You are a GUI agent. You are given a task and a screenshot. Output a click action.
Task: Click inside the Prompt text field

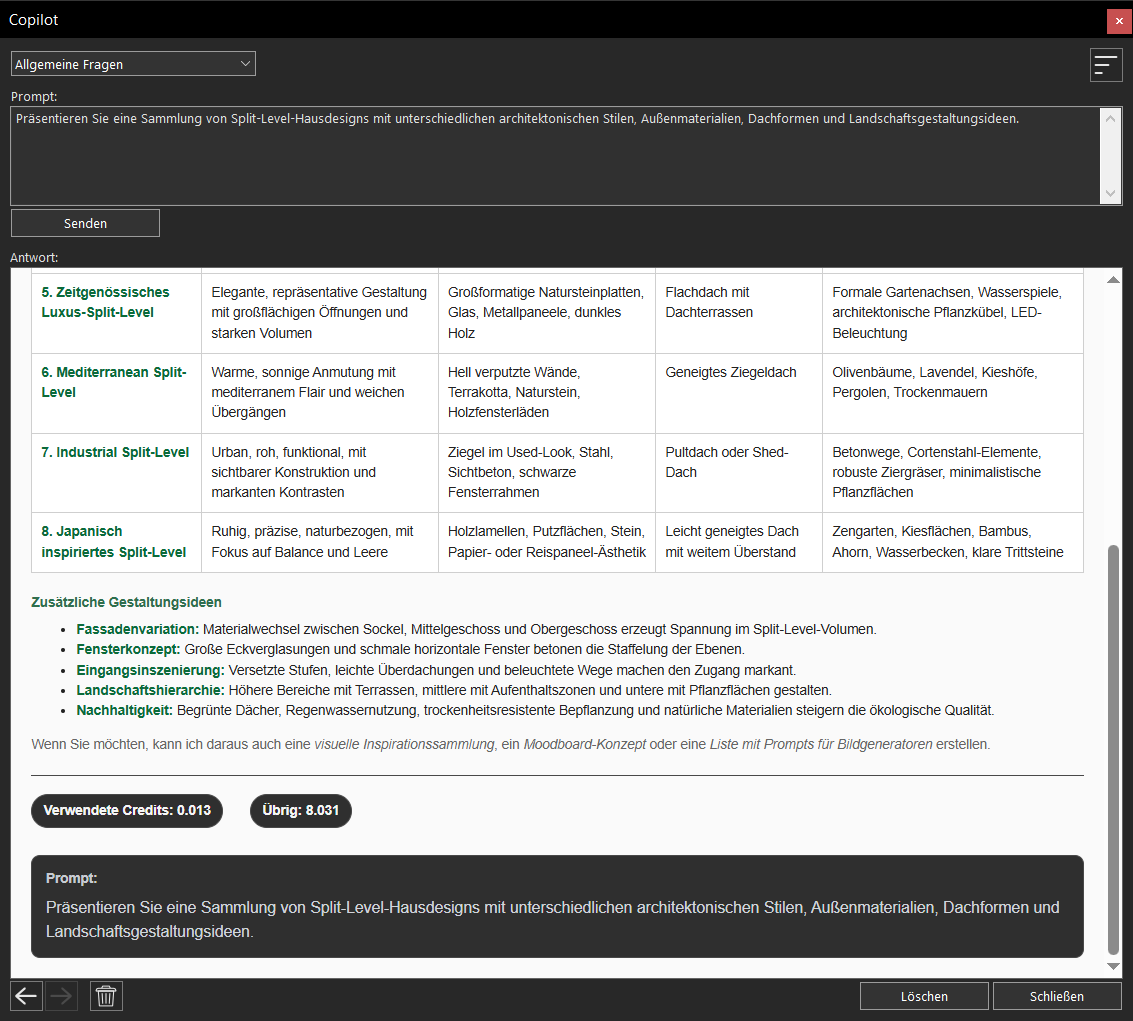tap(555, 156)
